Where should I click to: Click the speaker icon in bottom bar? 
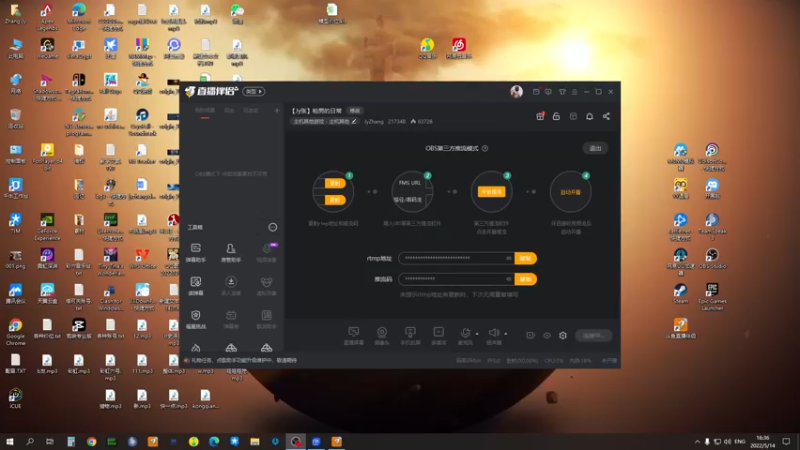(x=493, y=333)
